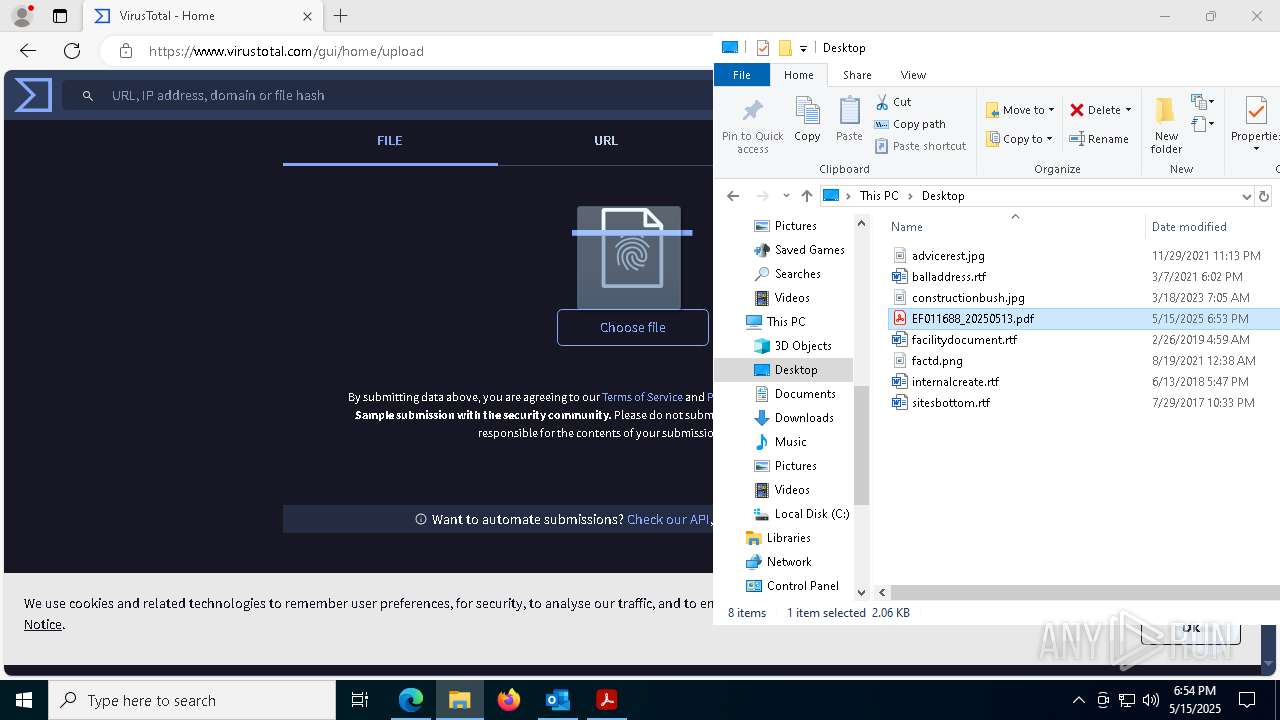Click Paste shortcut in the ribbon
This screenshot has width=1280, height=720.
(x=920, y=146)
